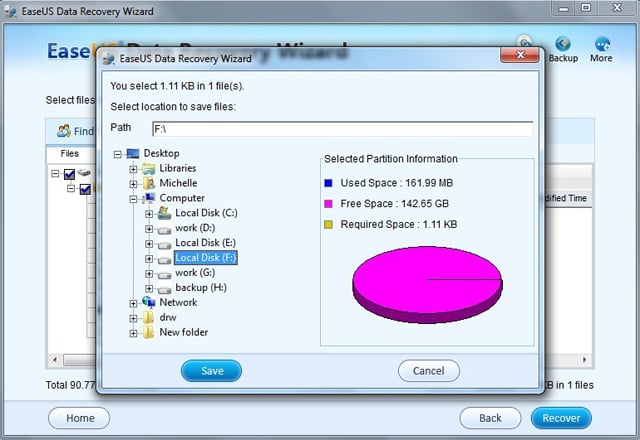Viewport: 640px width, 440px height.
Task: Maximize the main EaseUS window
Action: pyautogui.click(x=586, y=8)
